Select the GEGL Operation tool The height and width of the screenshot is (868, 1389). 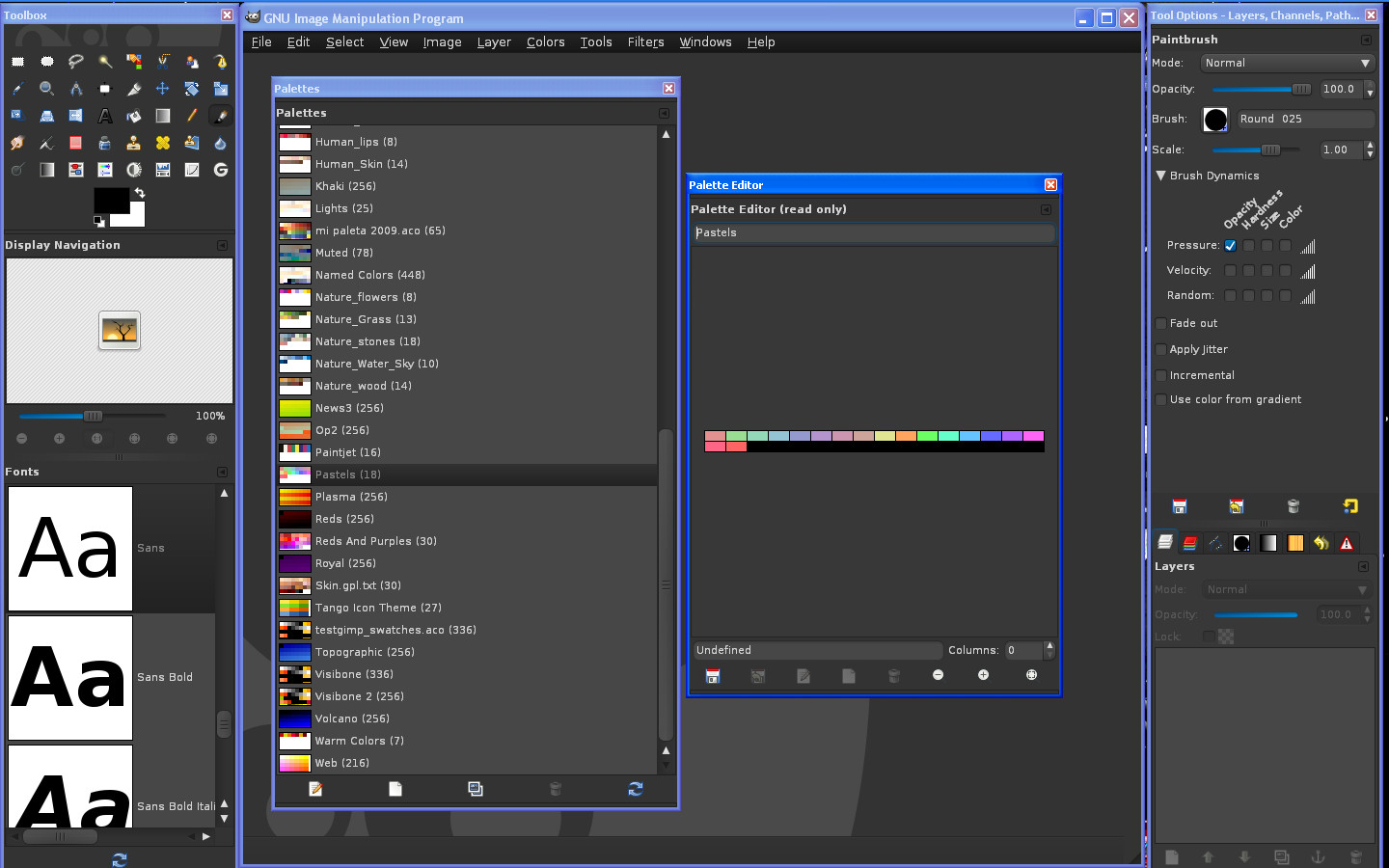pyautogui.click(x=220, y=170)
